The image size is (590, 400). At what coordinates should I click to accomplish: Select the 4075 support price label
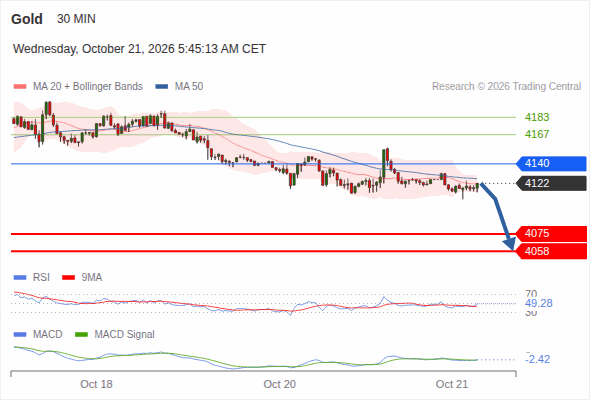coord(551,234)
